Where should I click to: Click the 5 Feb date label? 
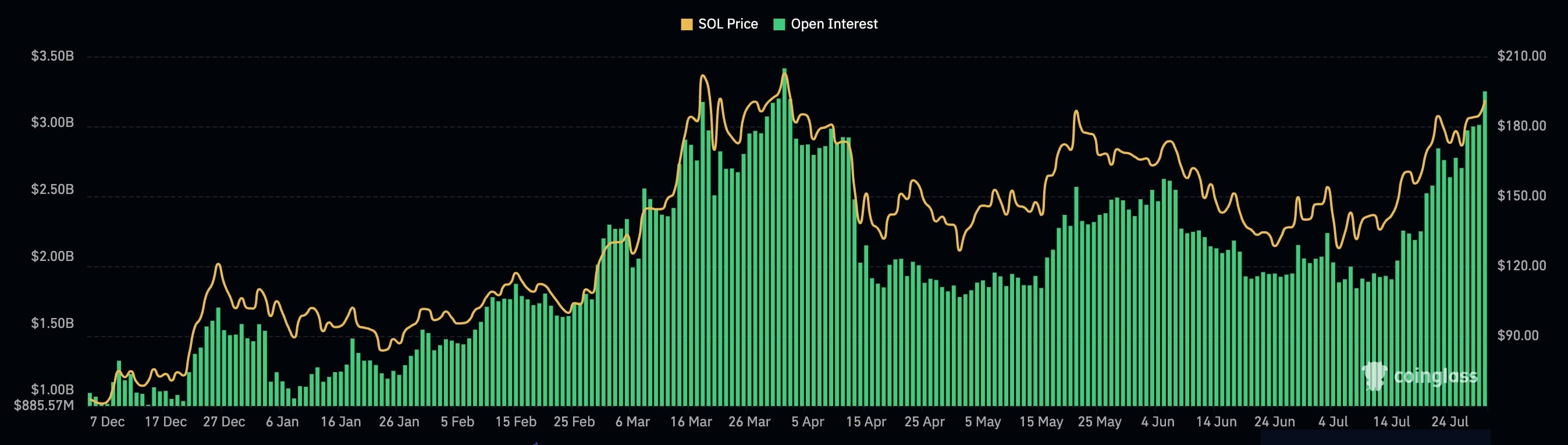pyautogui.click(x=457, y=422)
